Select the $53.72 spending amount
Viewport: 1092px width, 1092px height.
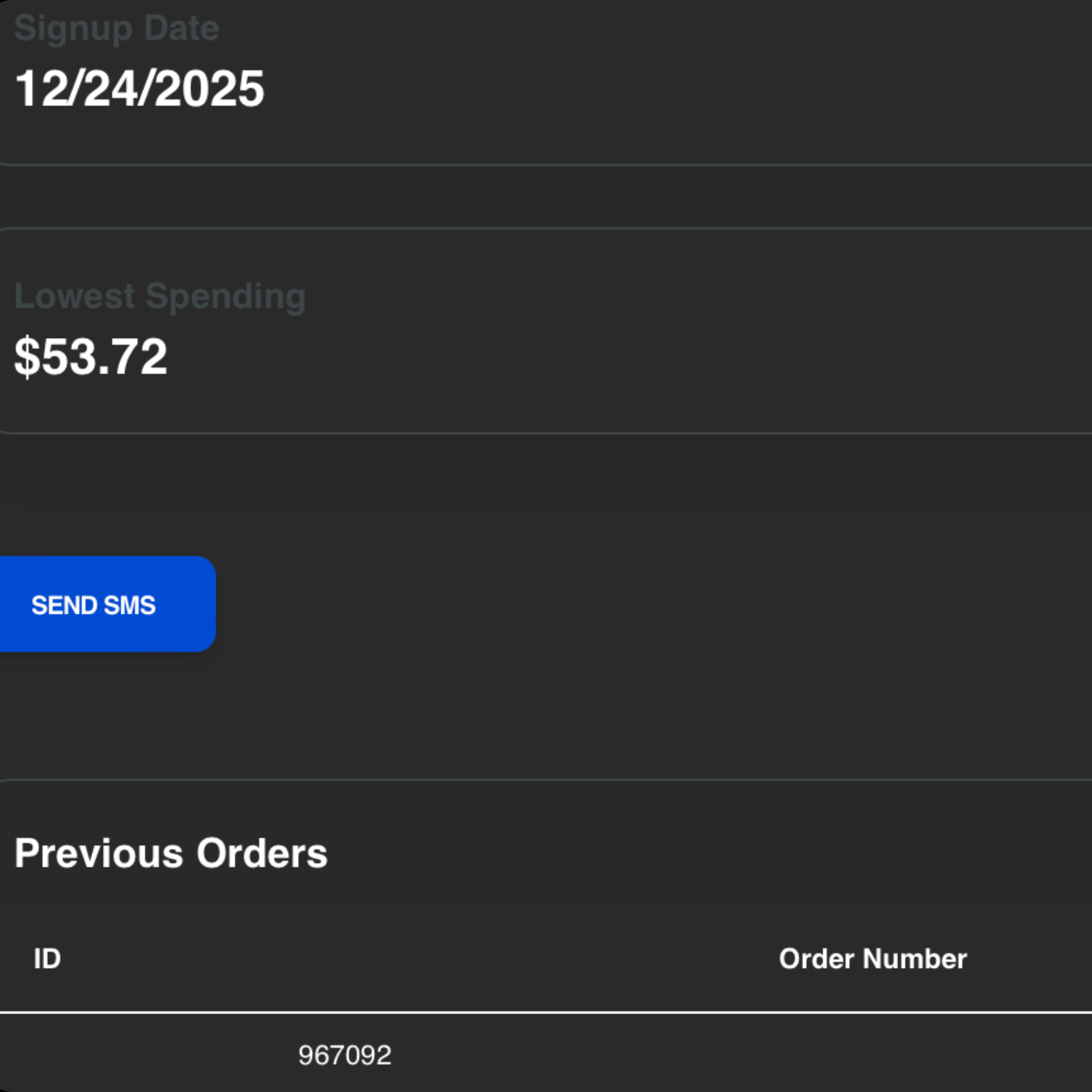click(91, 356)
